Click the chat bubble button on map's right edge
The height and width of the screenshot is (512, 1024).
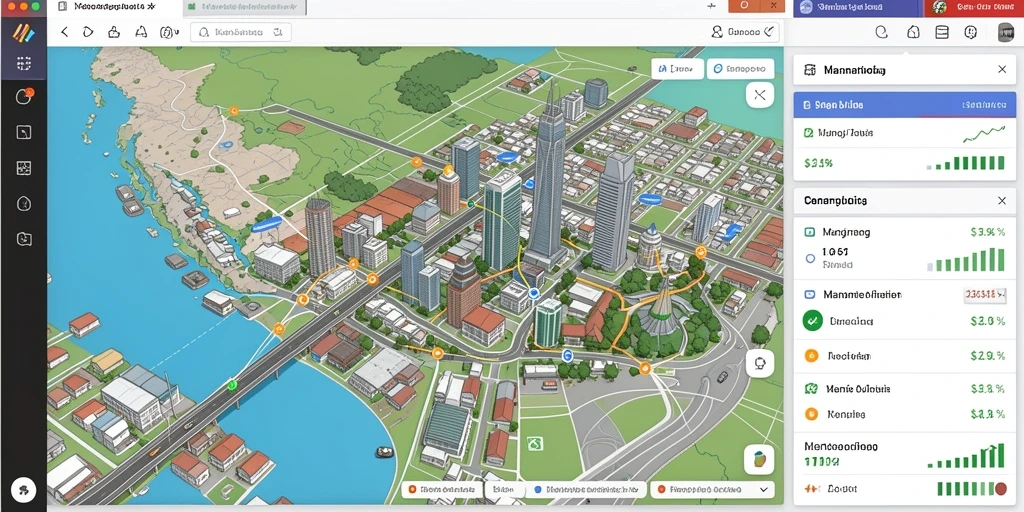pos(760,363)
